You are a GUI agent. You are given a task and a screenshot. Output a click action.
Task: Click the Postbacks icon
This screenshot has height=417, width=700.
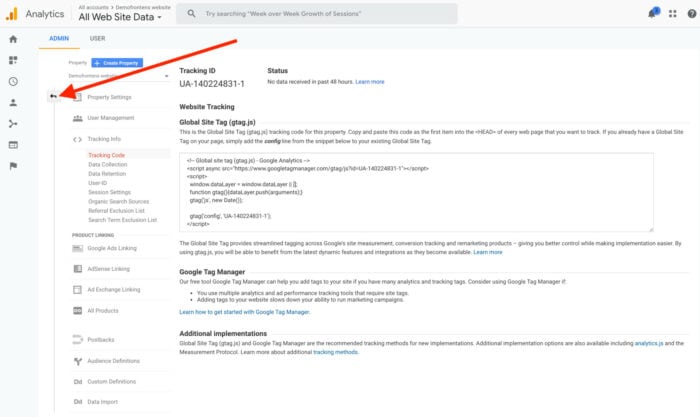pos(78,339)
